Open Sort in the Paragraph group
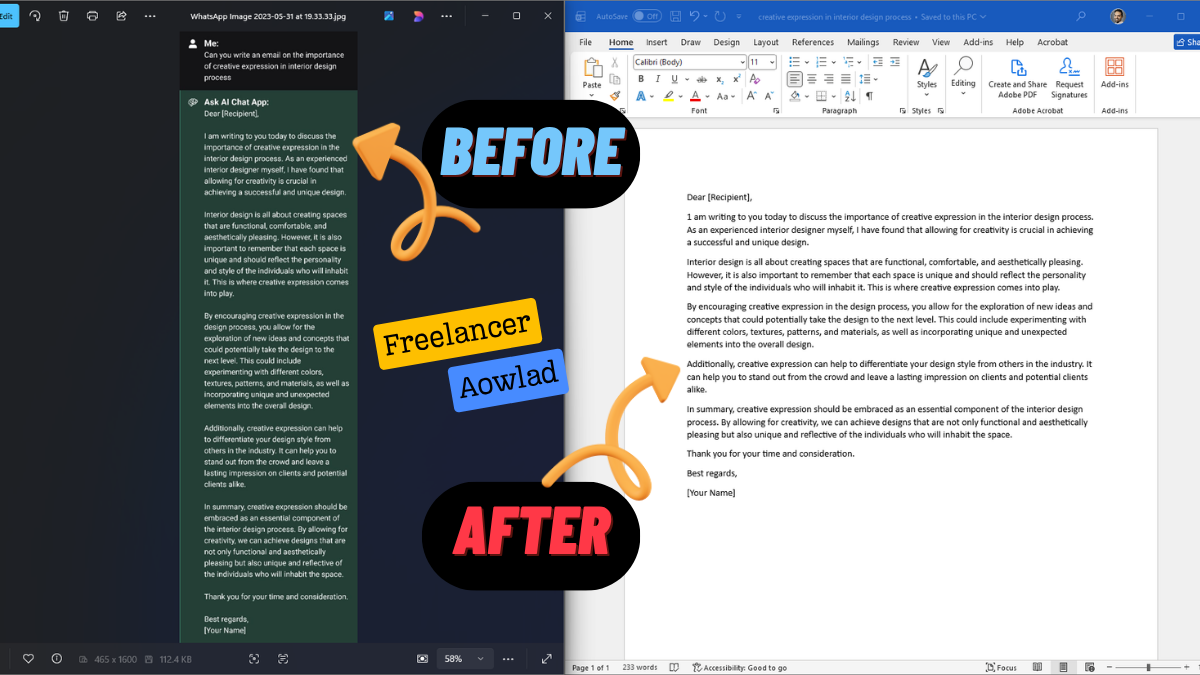Image resolution: width=1200 pixels, height=675 pixels. [x=849, y=96]
